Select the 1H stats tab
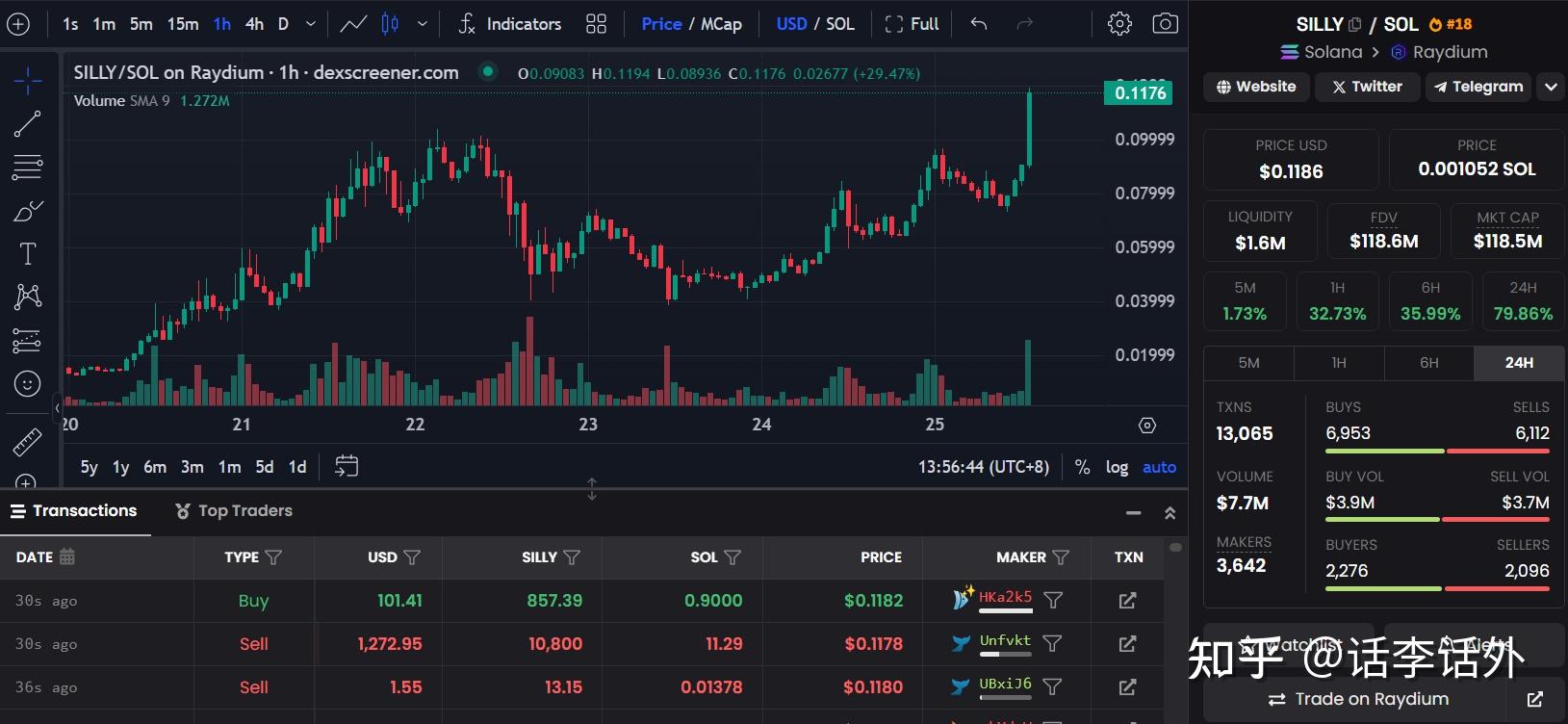The height and width of the screenshot is (724, 1568). point(1339,363)
